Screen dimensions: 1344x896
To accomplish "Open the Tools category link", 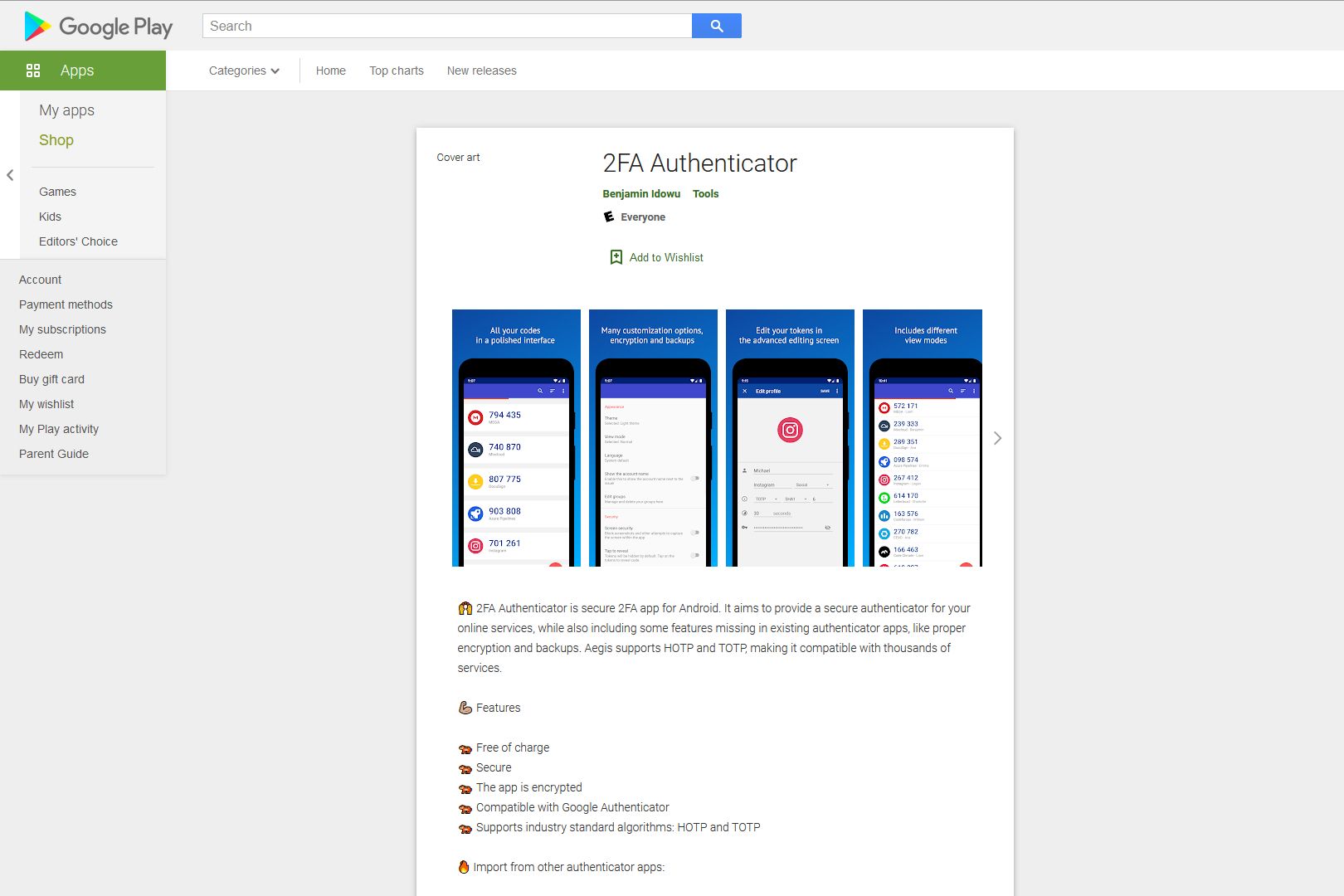I will coord(705,194).
